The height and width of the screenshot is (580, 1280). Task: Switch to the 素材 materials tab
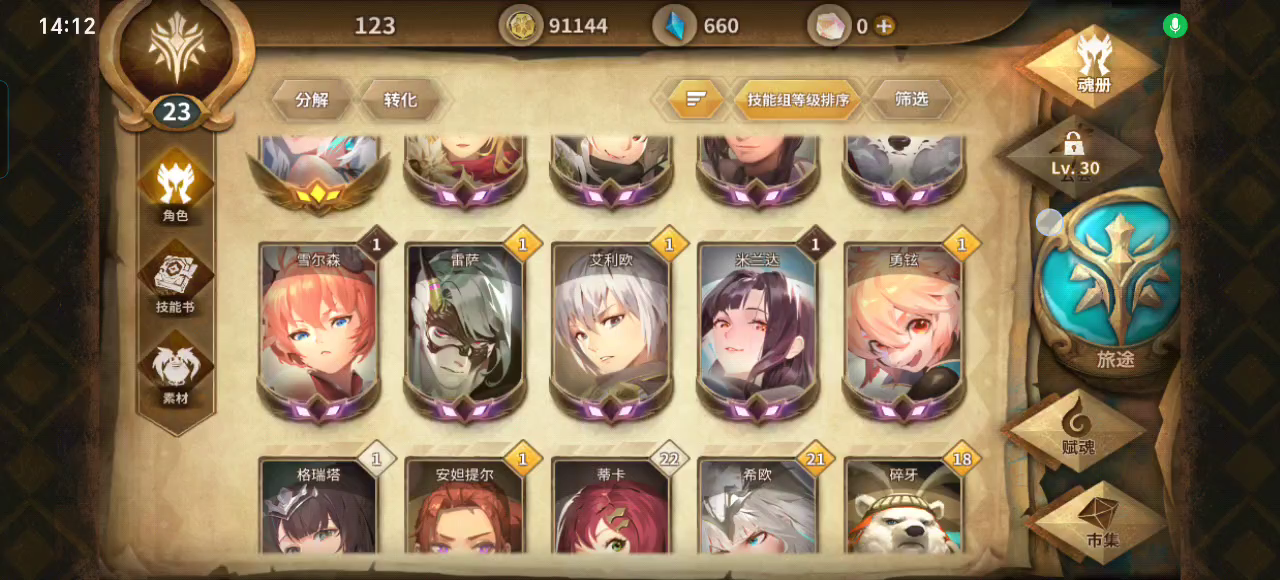175,370
